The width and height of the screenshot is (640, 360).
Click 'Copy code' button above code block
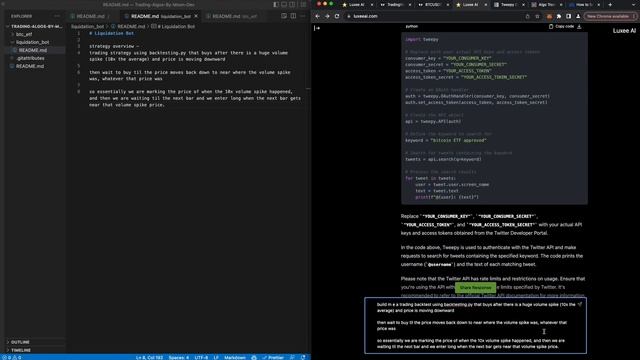(x=561, y=27)
